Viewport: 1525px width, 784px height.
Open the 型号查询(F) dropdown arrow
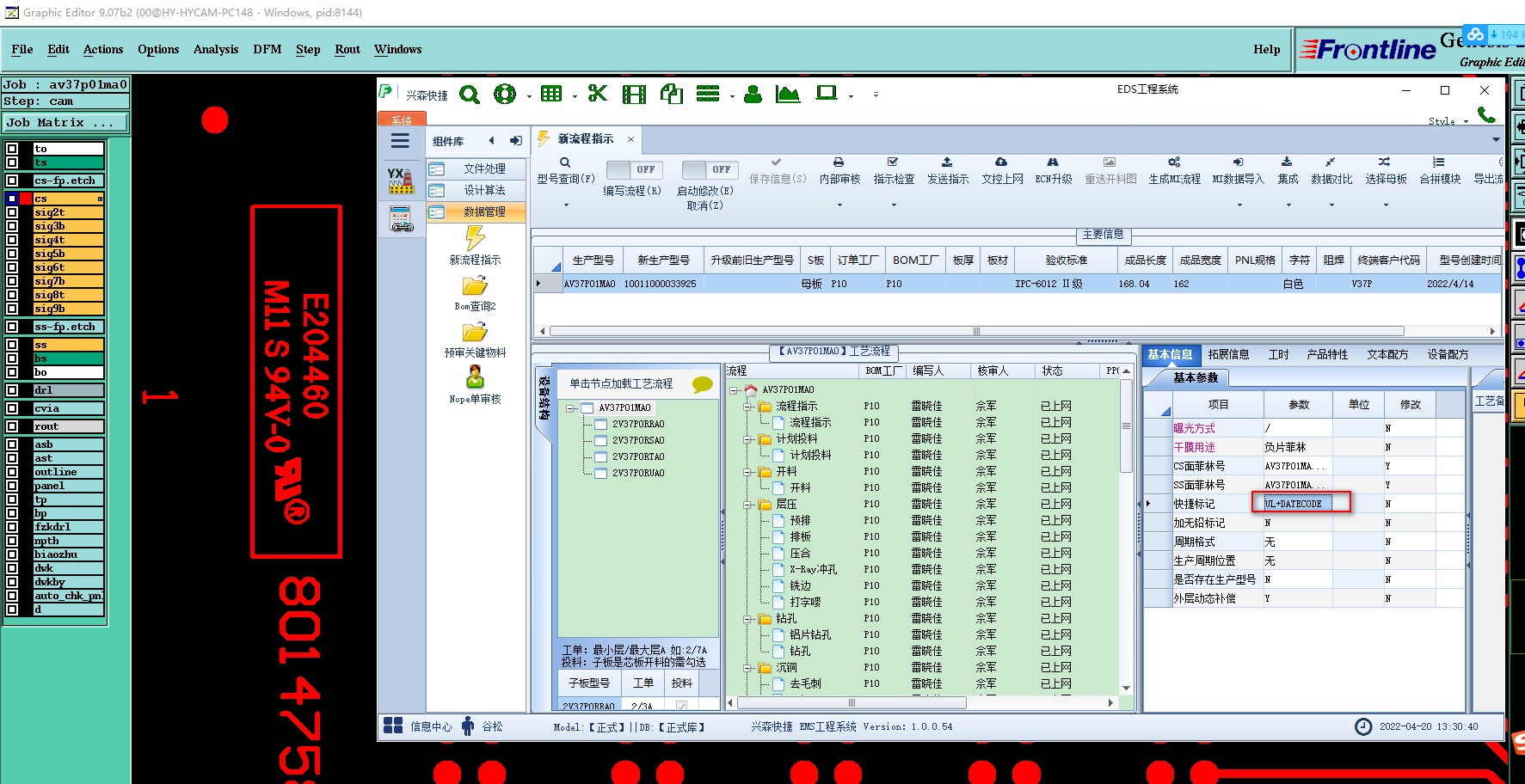tap(566, 205)
